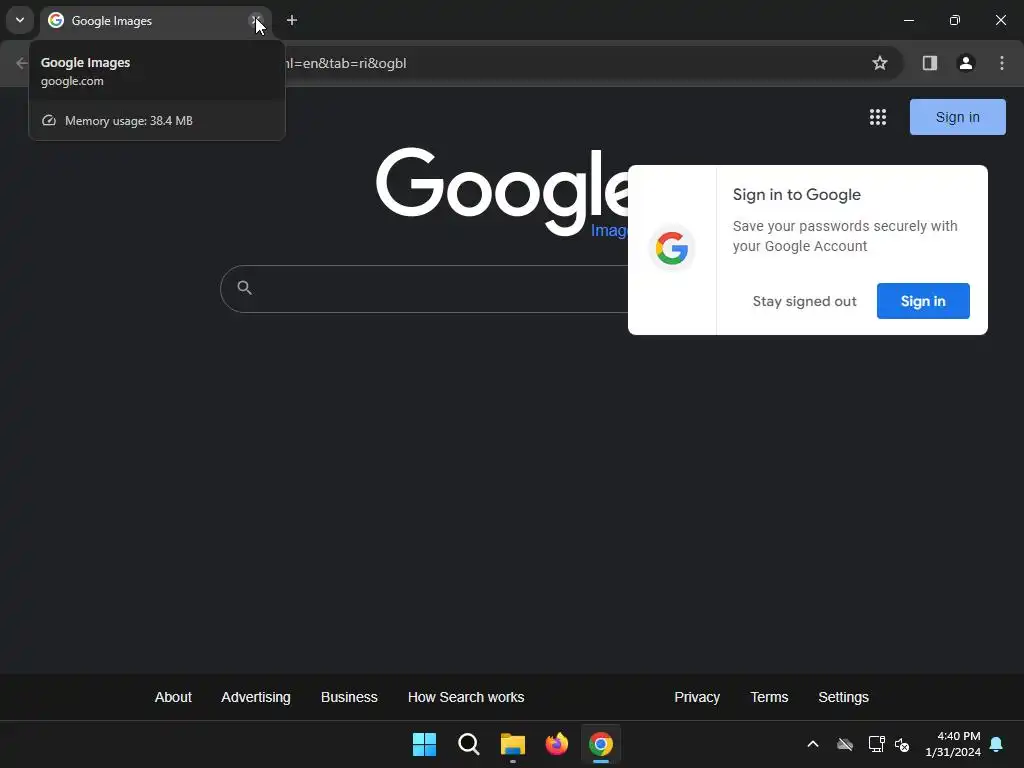Open network status tray icon
Image resolution: width=1024 pixels, height=768 pixels.
[x=876, y=744]
